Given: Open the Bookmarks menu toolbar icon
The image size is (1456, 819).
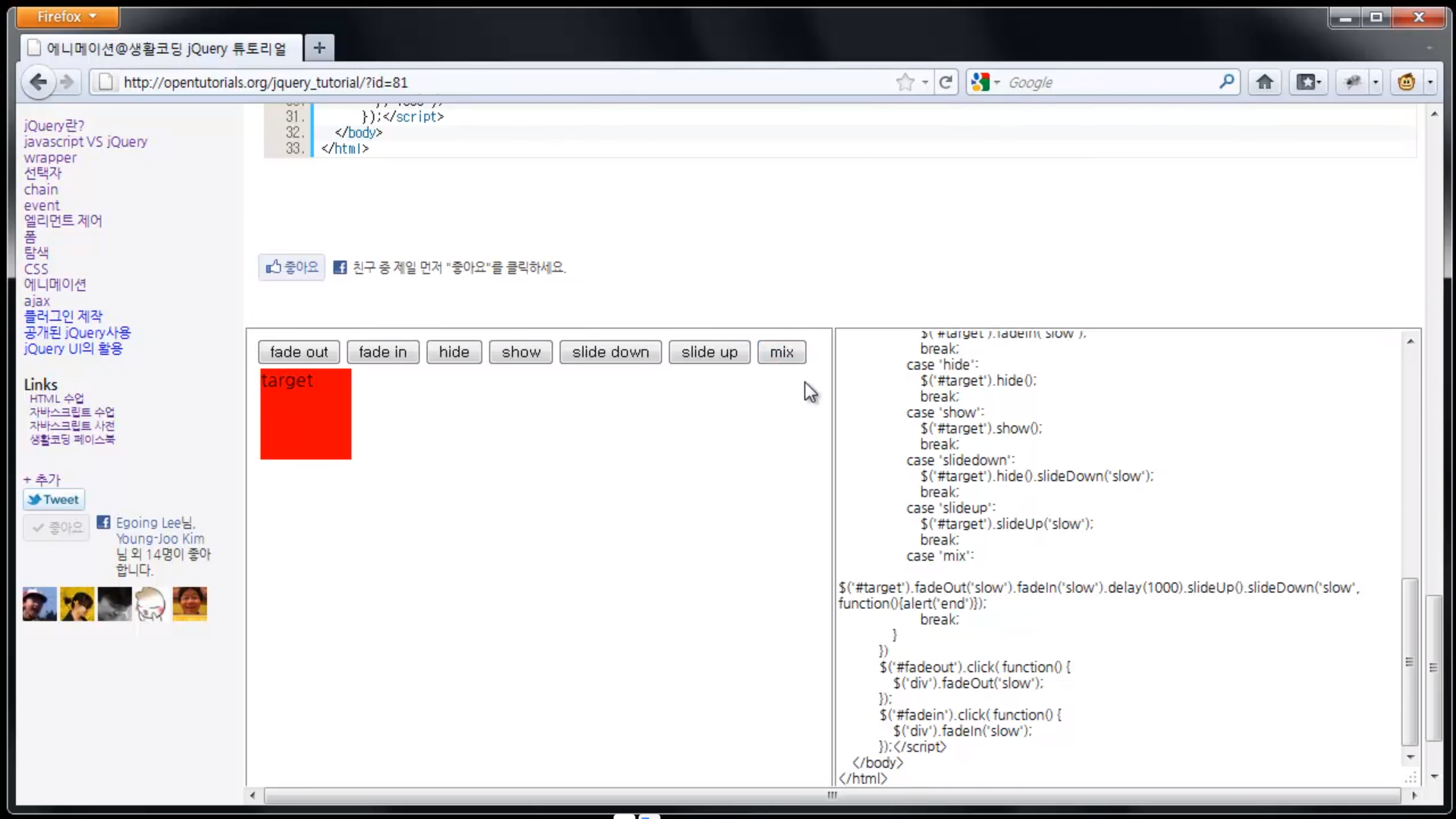Looking at the screenshot, I should tap(1307, 82).
